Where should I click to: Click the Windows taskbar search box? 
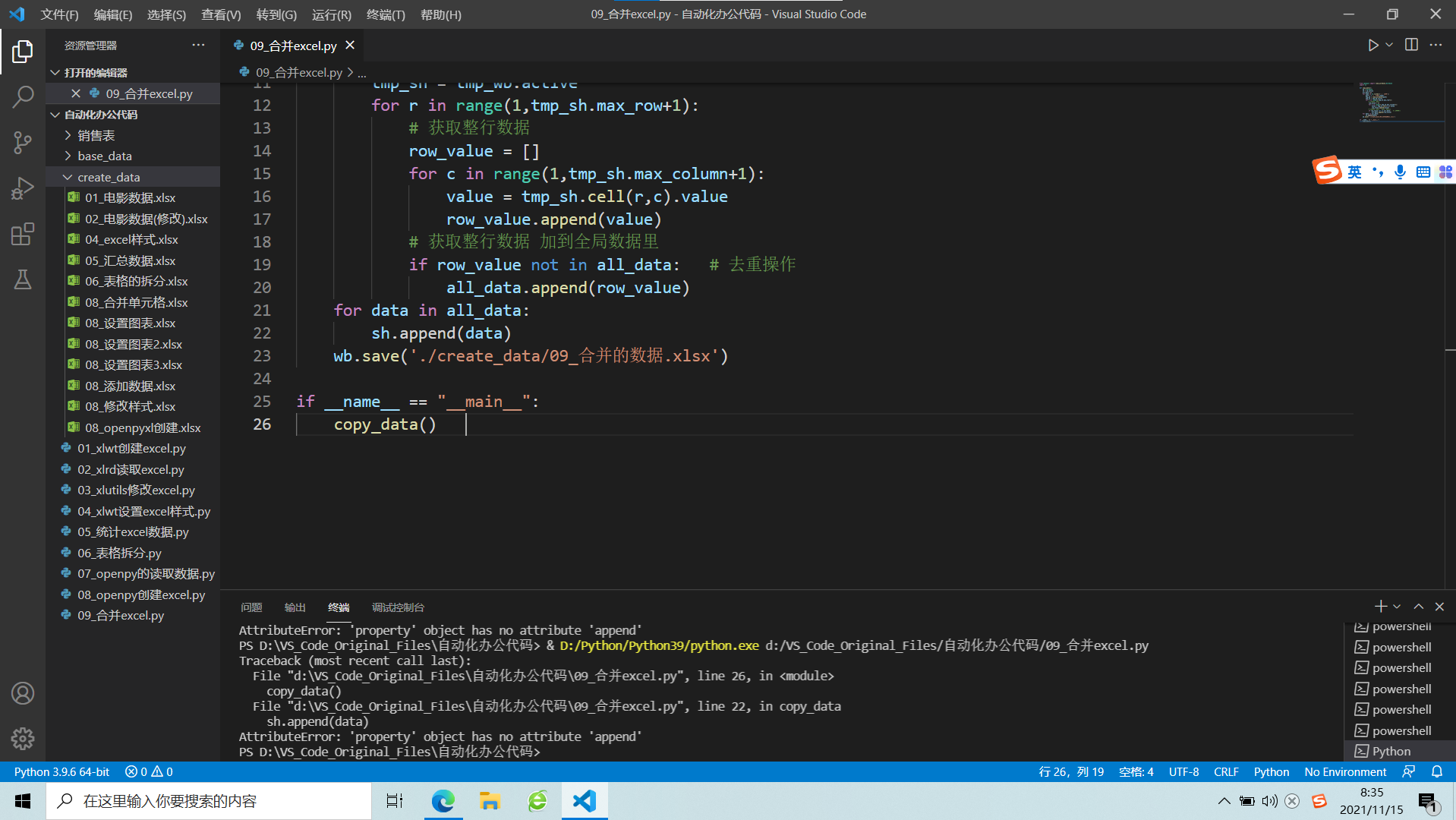209,801
